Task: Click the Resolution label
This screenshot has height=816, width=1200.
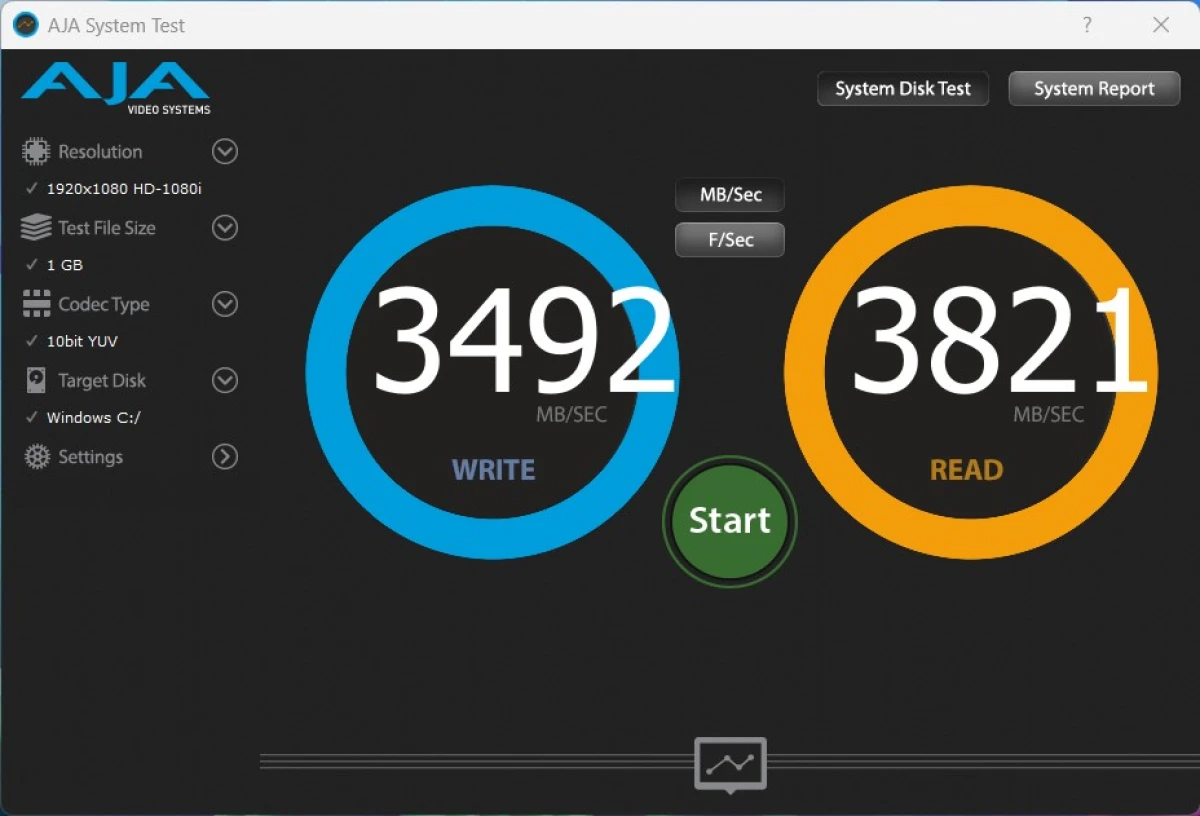Action: pos(100,152)
